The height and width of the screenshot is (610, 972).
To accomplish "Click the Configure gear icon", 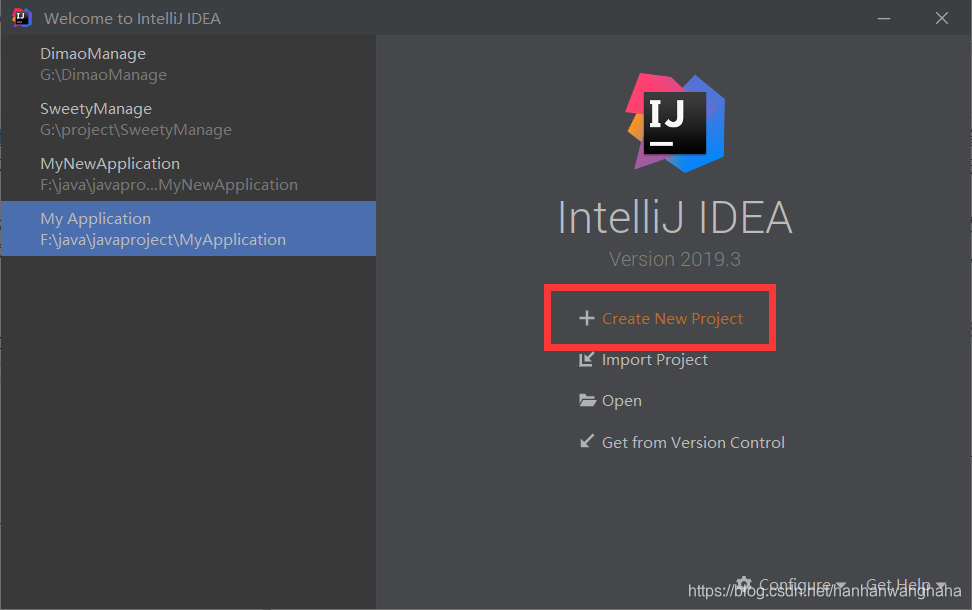I will click(x=744, y=584).
